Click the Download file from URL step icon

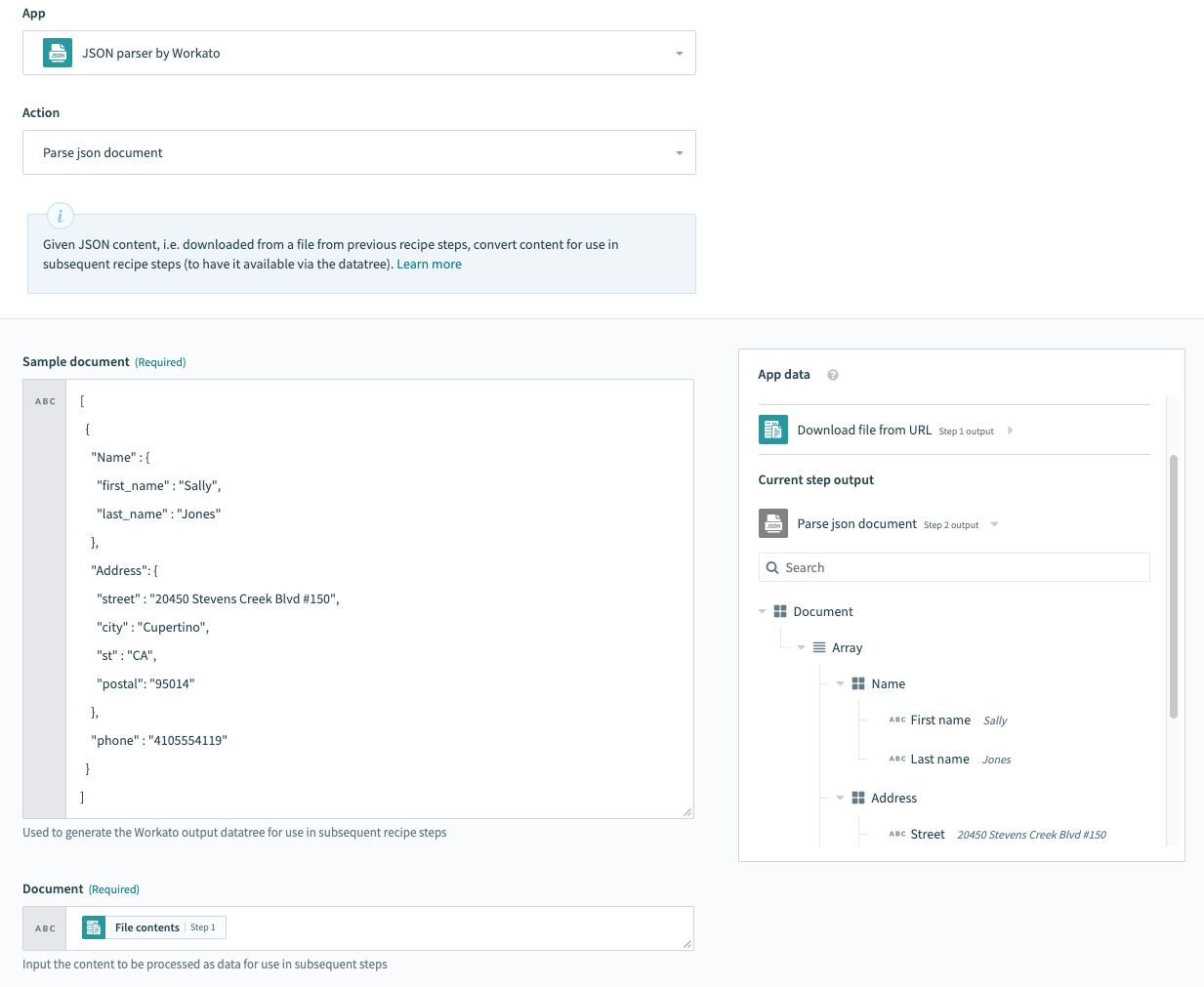click(772, 430)
